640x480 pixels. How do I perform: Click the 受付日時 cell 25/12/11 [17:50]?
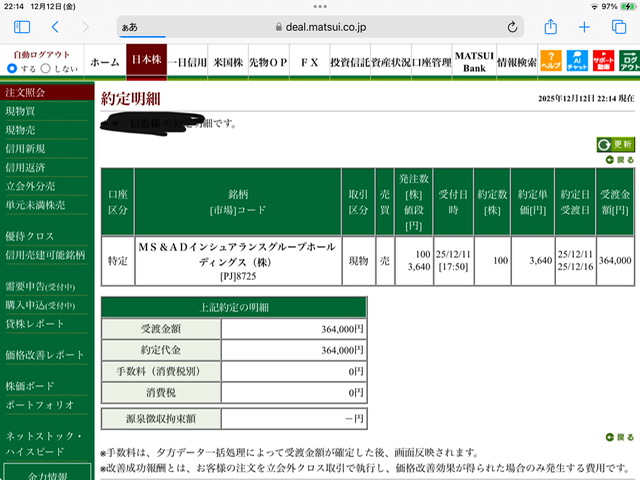453,260
